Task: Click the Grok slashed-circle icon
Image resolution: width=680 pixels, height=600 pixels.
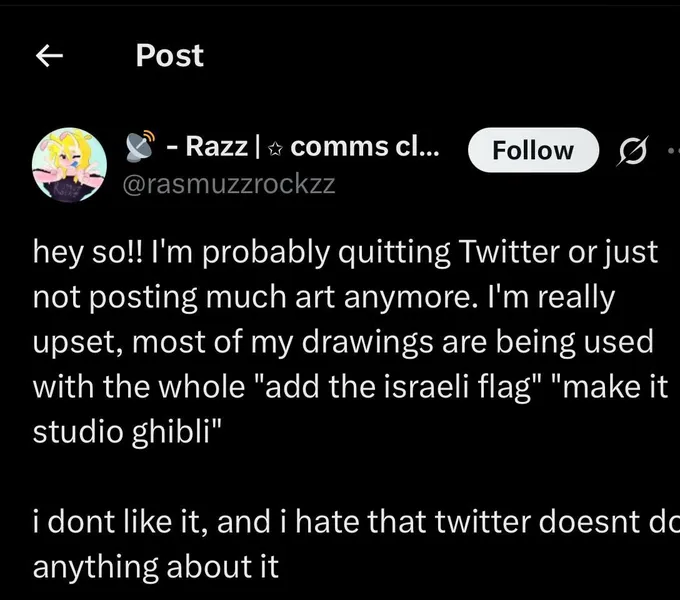Action: (632, 150)
